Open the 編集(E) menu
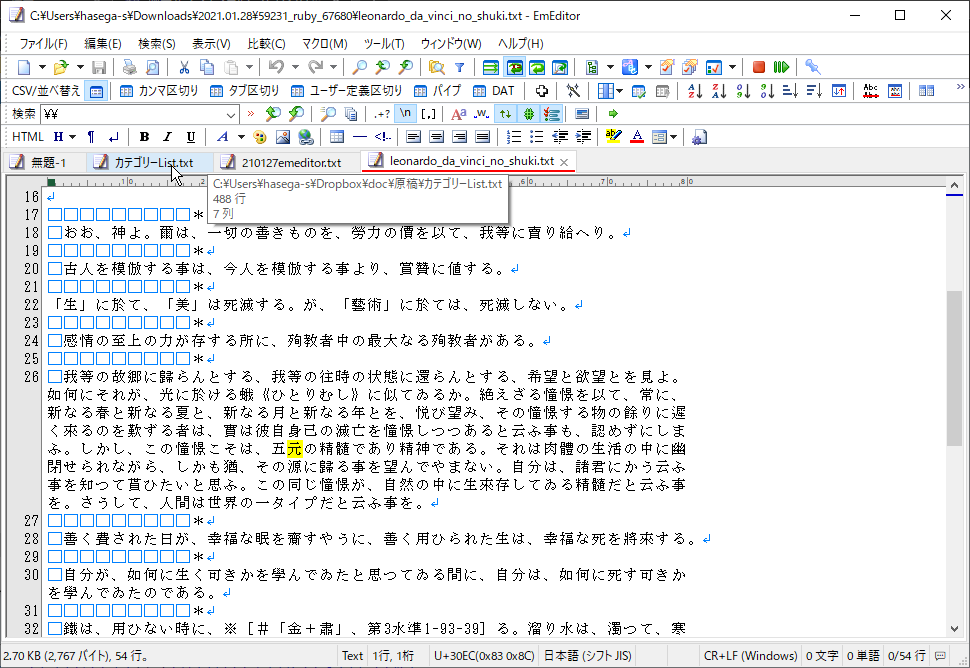The width and height of the screenshot is (970, 668). [103, 43]
